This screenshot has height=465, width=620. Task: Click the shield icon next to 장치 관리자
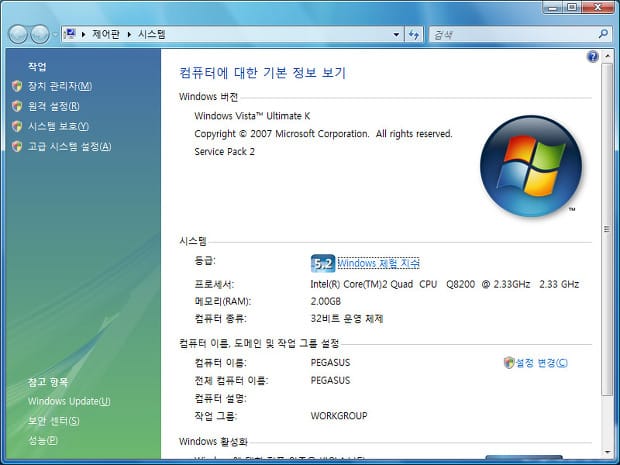pos(17,86)
